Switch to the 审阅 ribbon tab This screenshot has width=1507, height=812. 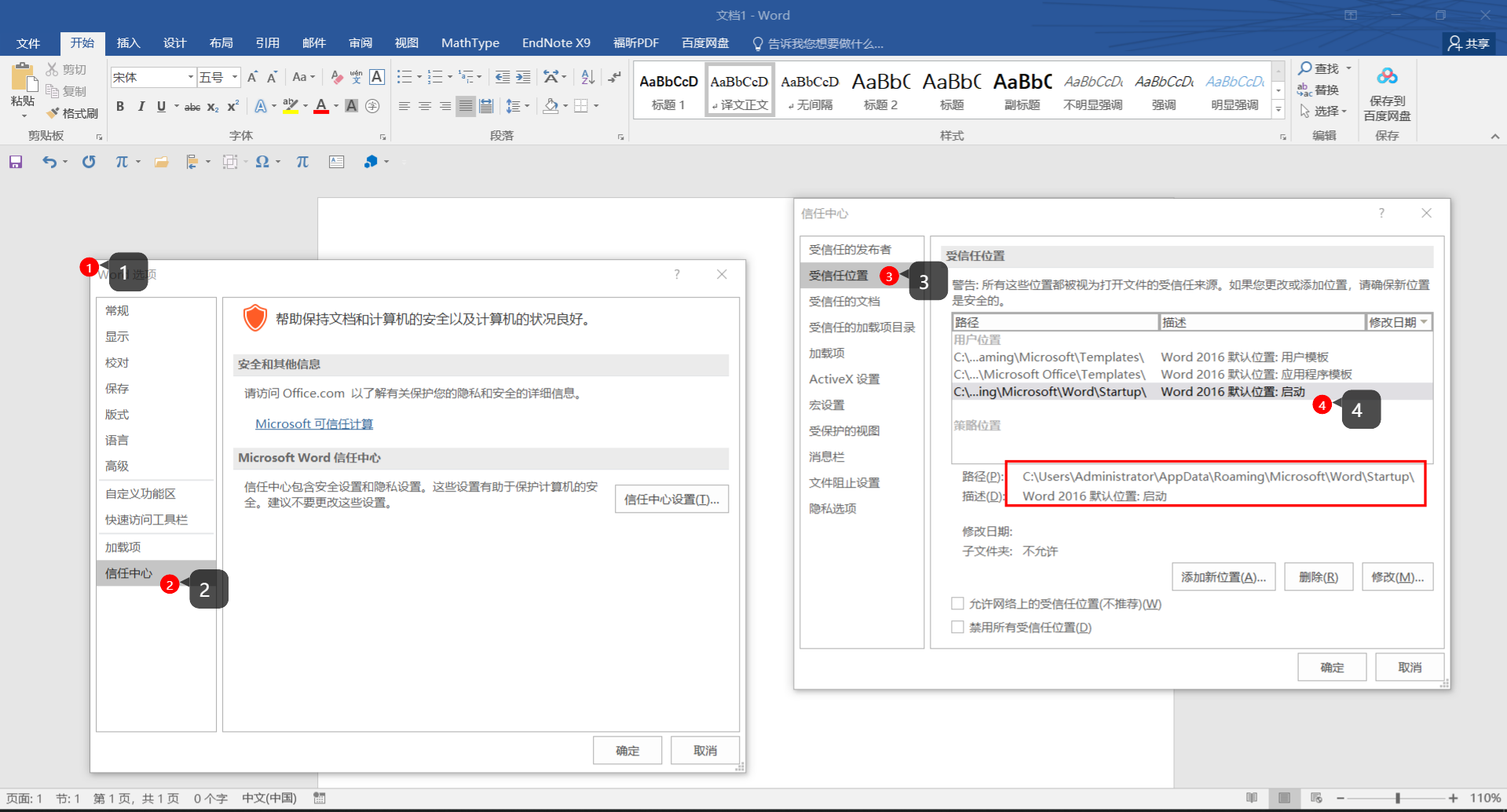[x=360, y=43]
